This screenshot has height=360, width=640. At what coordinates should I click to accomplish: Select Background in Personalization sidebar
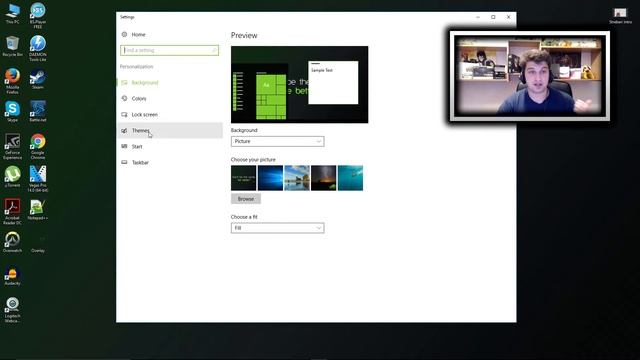(170, 82)
